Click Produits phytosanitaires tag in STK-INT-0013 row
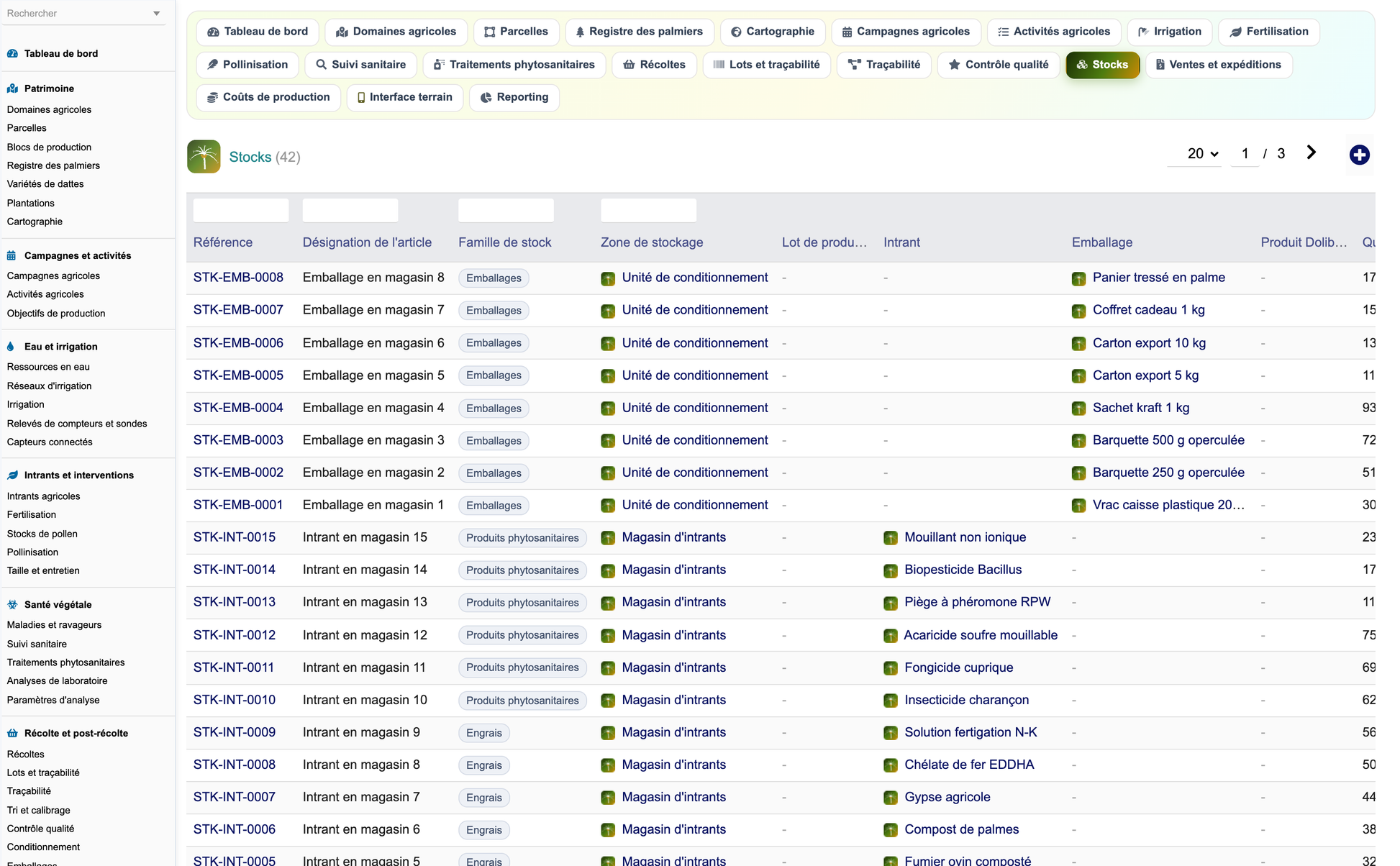Viewport: 1400px width, 866px height. click(x=522, y=603)
